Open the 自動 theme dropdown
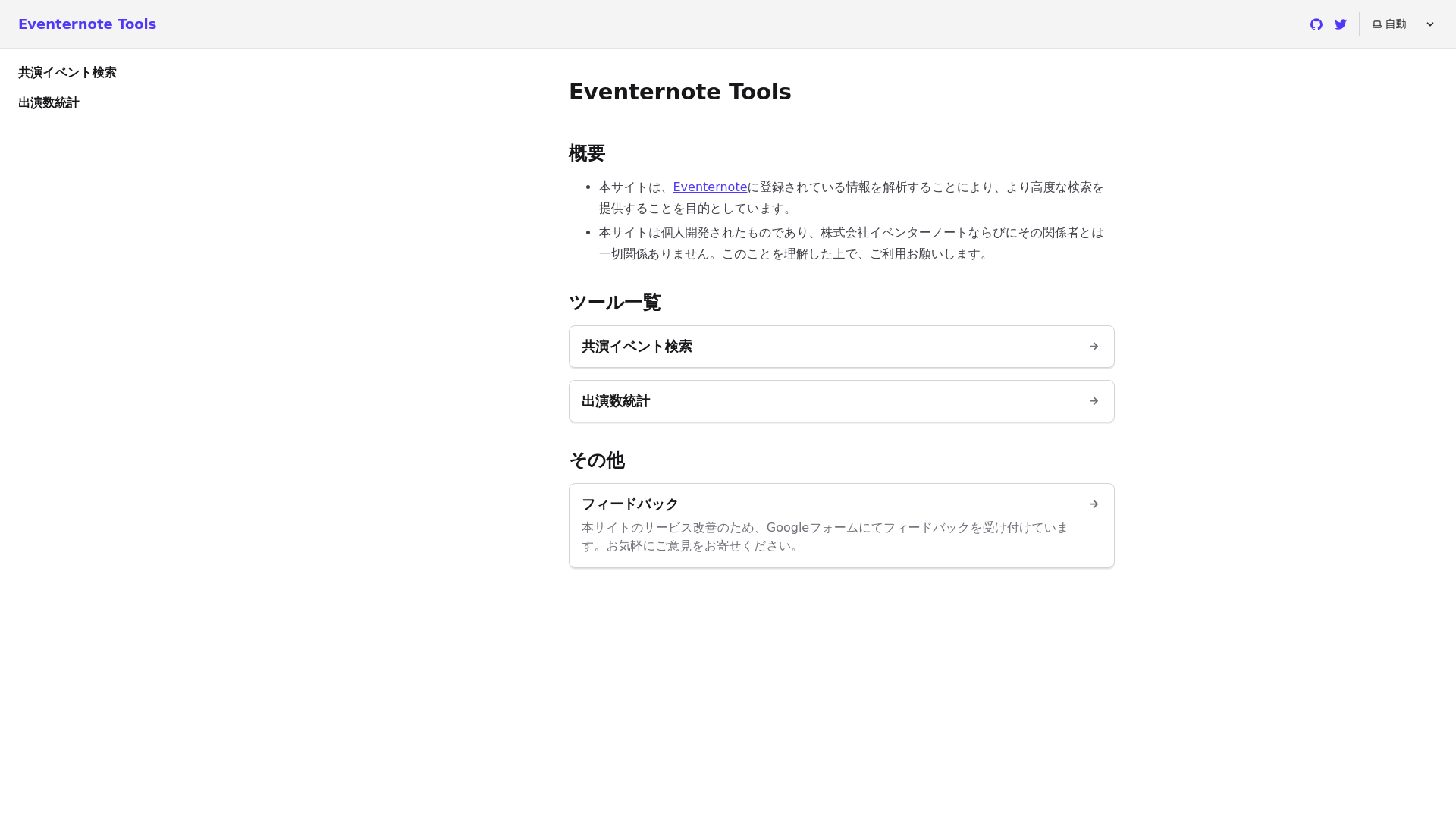 (1404, 24)
